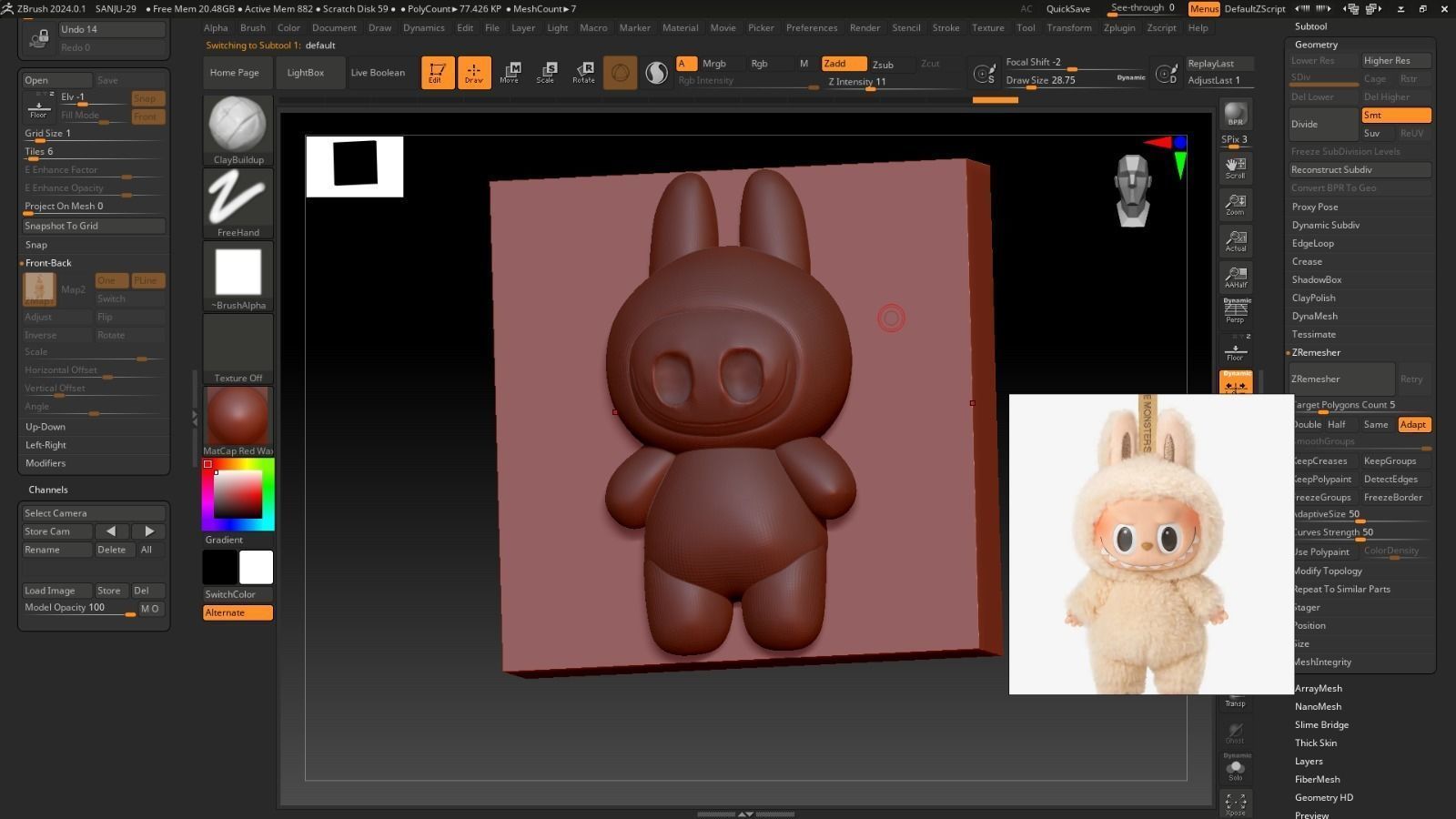
Task: Expand the Geometry section
Action: pyautogui.click(x=1316, y=45)
